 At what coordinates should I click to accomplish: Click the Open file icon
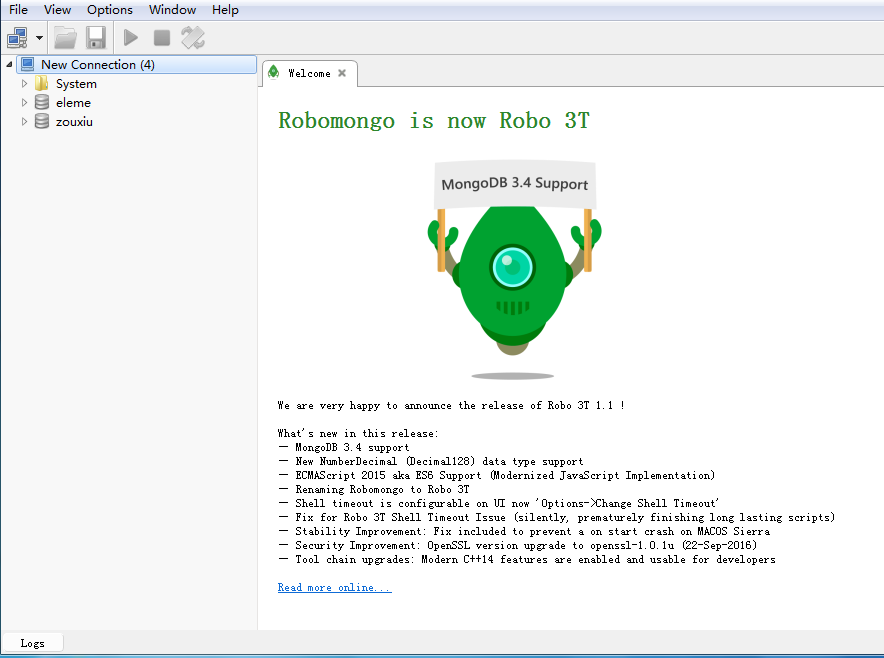tap(64, 37)
